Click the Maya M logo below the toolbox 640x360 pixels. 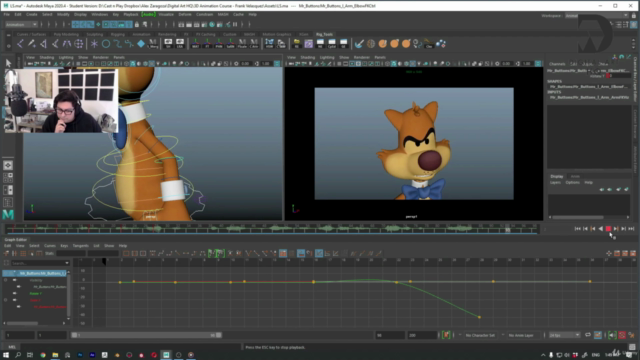8,214
